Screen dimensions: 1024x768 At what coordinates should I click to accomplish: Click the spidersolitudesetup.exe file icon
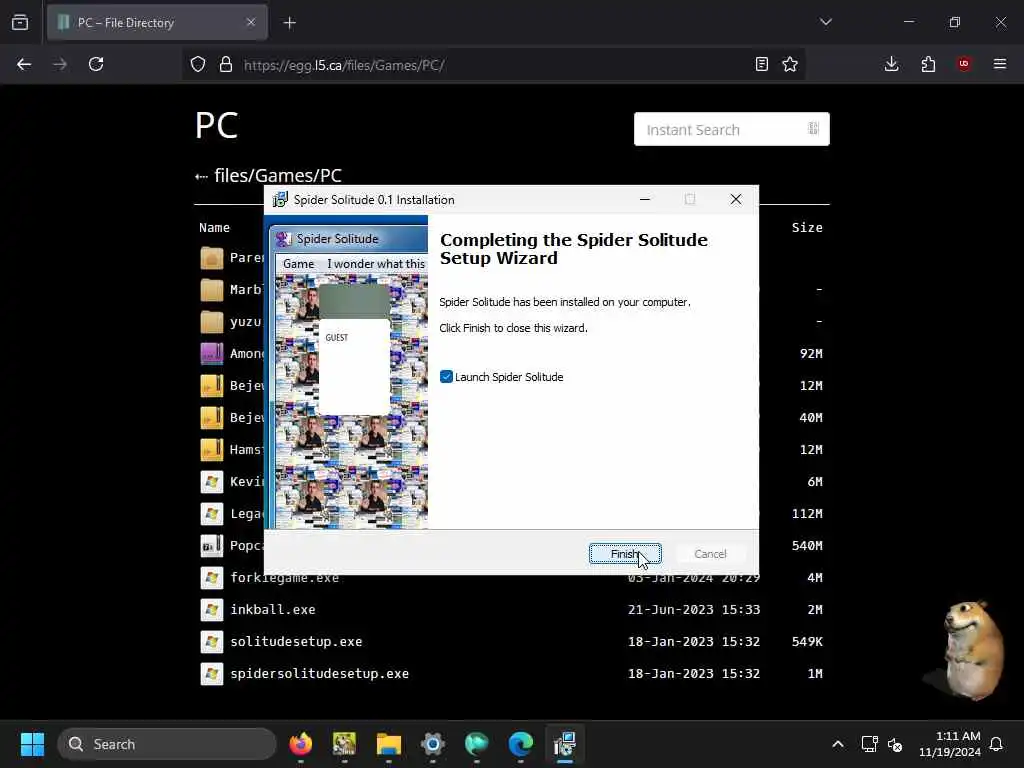tap(212, 673)
